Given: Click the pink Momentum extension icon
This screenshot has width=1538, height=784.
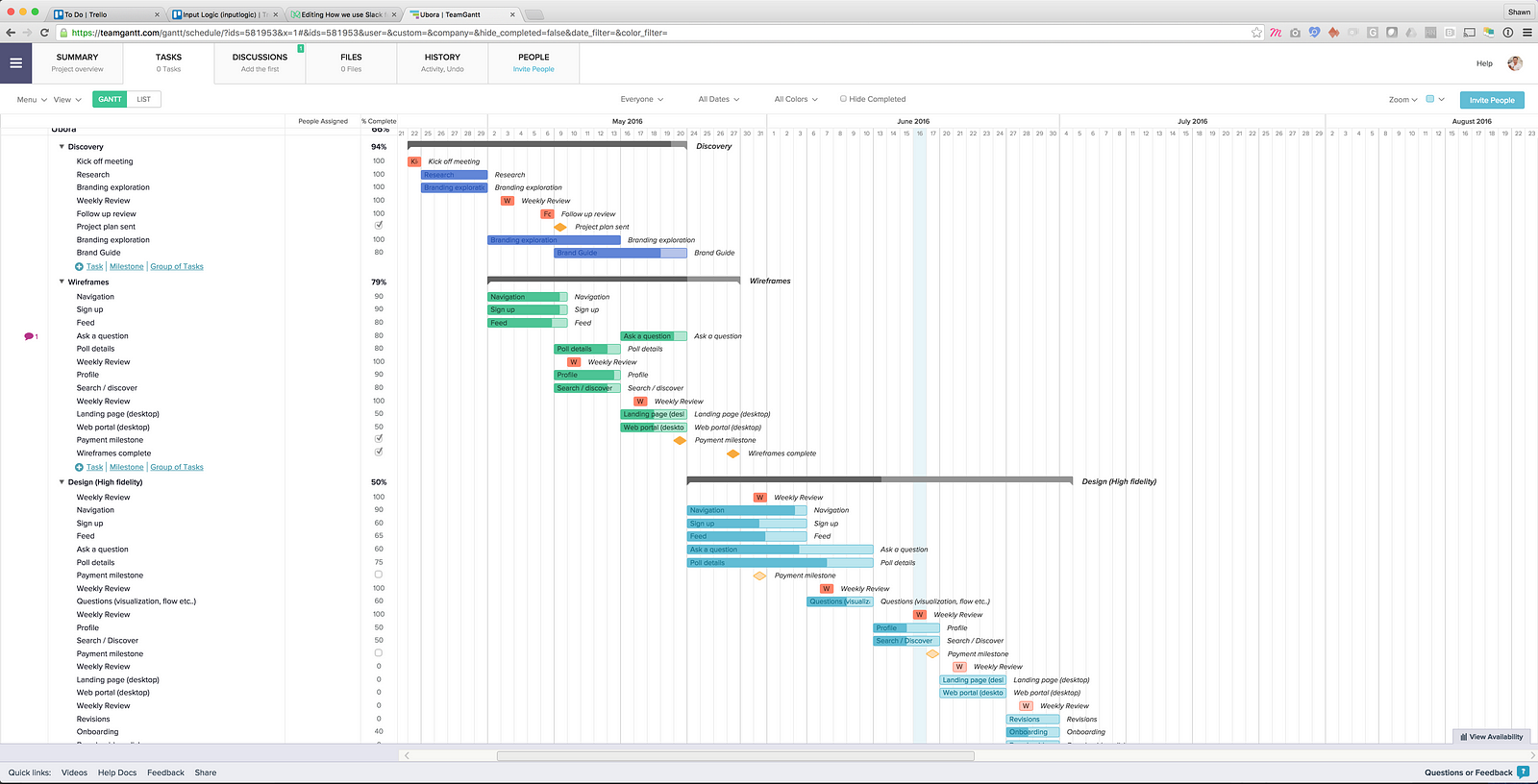Looking at the screenshot, I should (x=1276, y=33).
